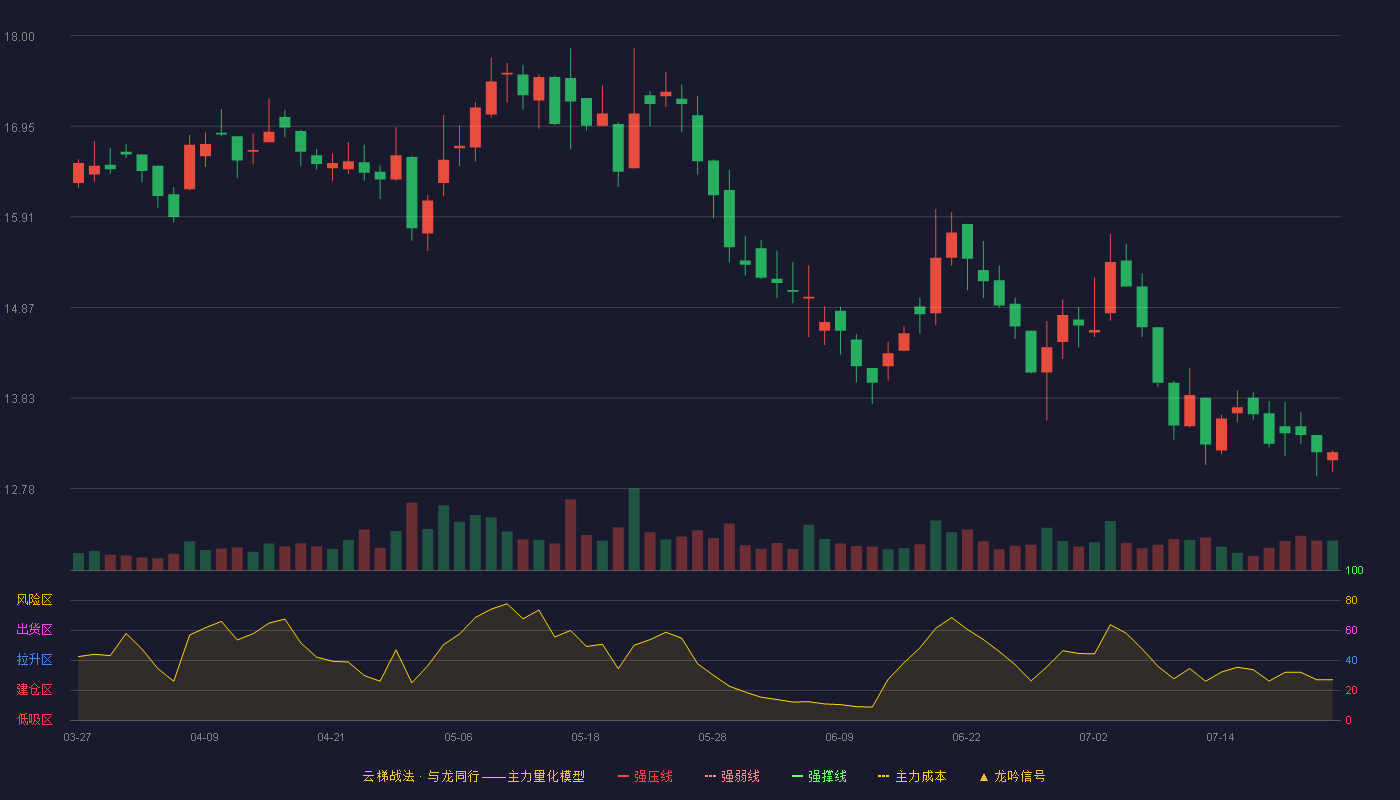Click the 03-27 date axis marker
The height and width of the screenshot is (800, 1400).
click(x=77, y=737)
